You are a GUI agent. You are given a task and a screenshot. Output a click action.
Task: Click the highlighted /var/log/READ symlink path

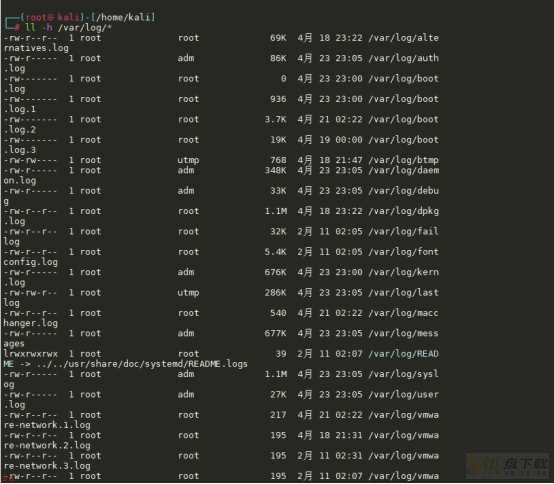[x=403, y=354]
